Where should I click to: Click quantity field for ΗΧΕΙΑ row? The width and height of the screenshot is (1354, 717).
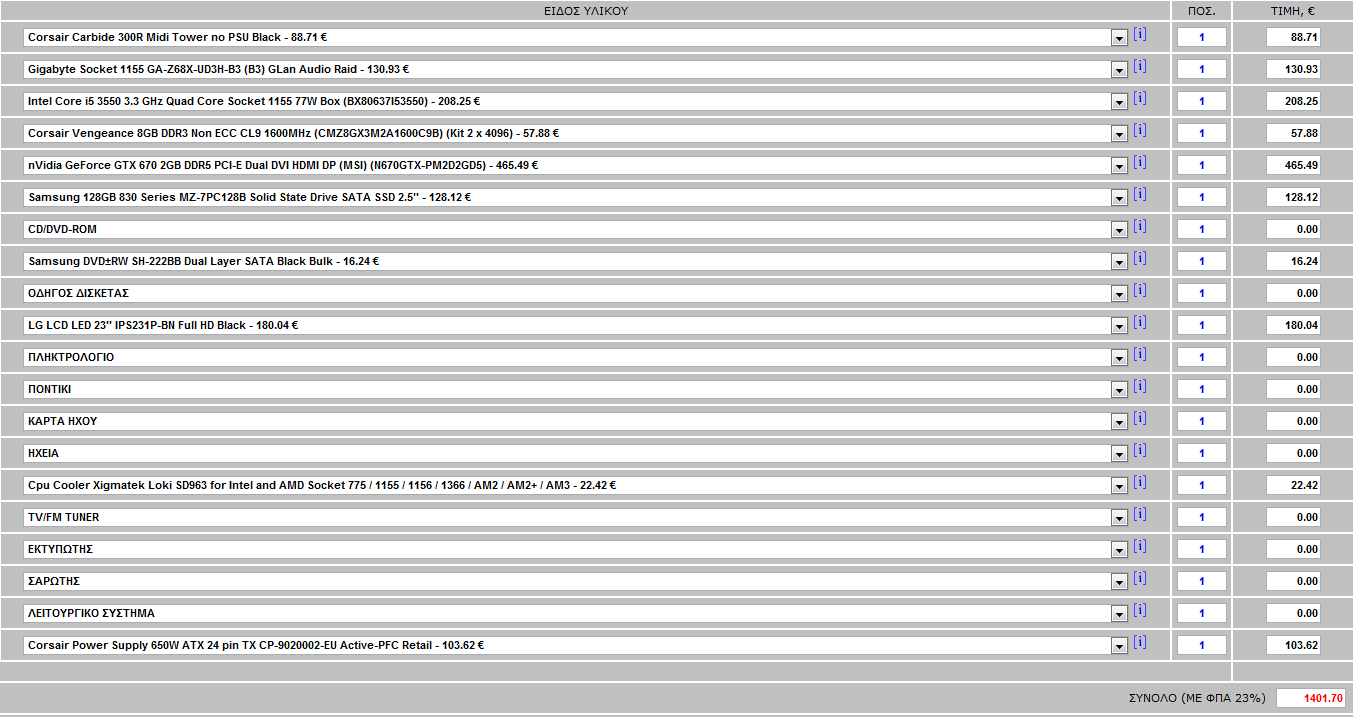(1202, 454)
